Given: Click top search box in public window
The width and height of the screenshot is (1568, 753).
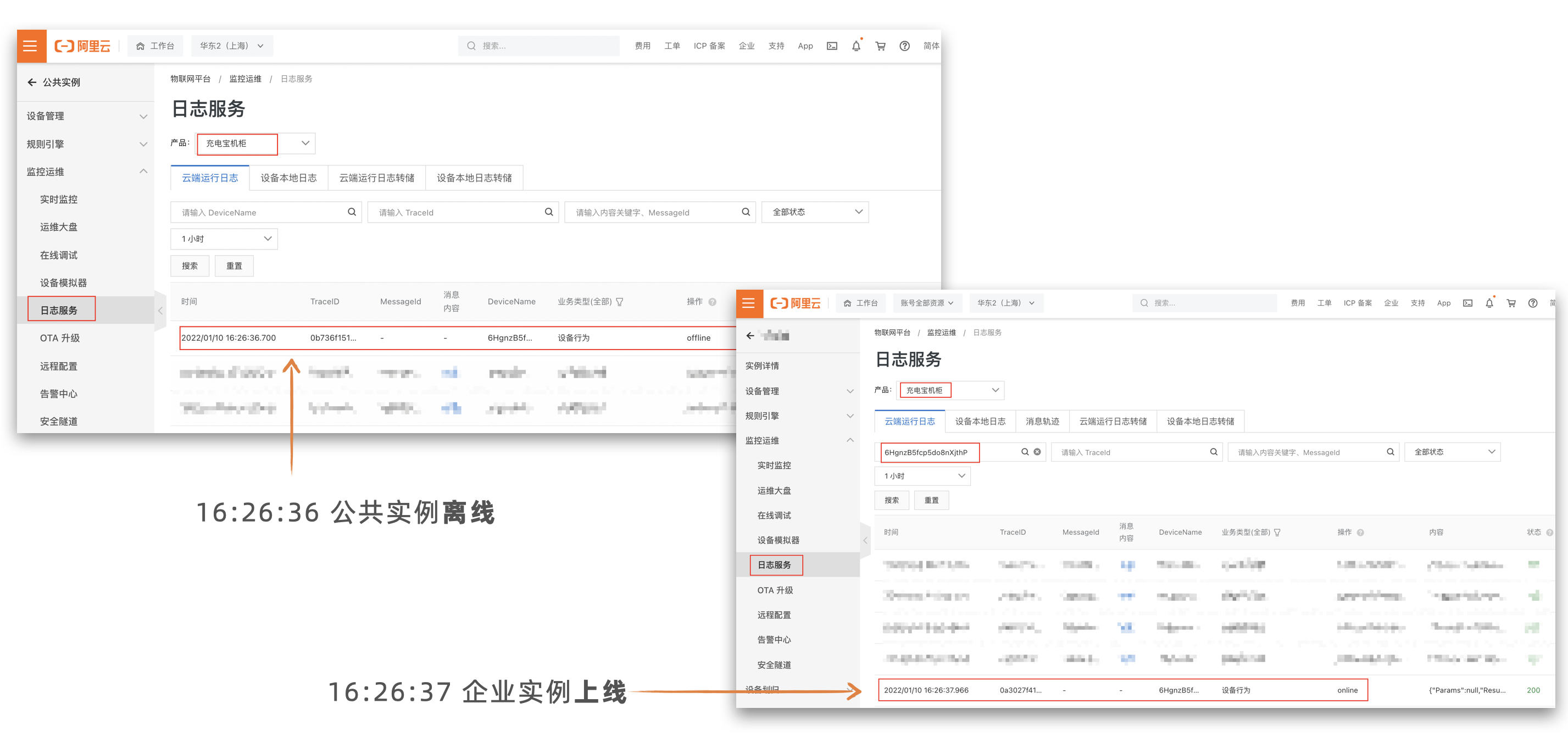Looking at the screenshot, I should click(539, 46).
